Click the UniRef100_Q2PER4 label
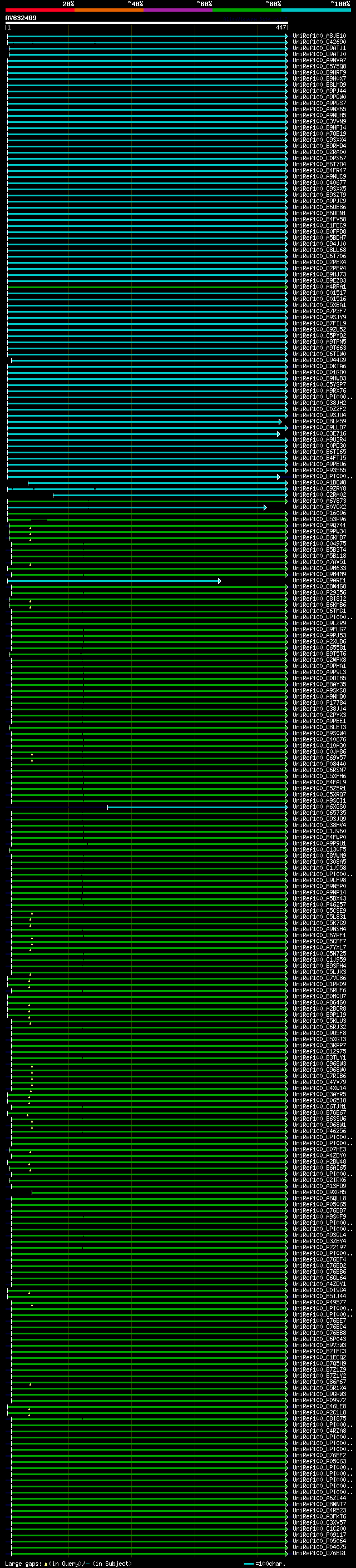This screenshot has height=1568, width=356. coord(319,269)
